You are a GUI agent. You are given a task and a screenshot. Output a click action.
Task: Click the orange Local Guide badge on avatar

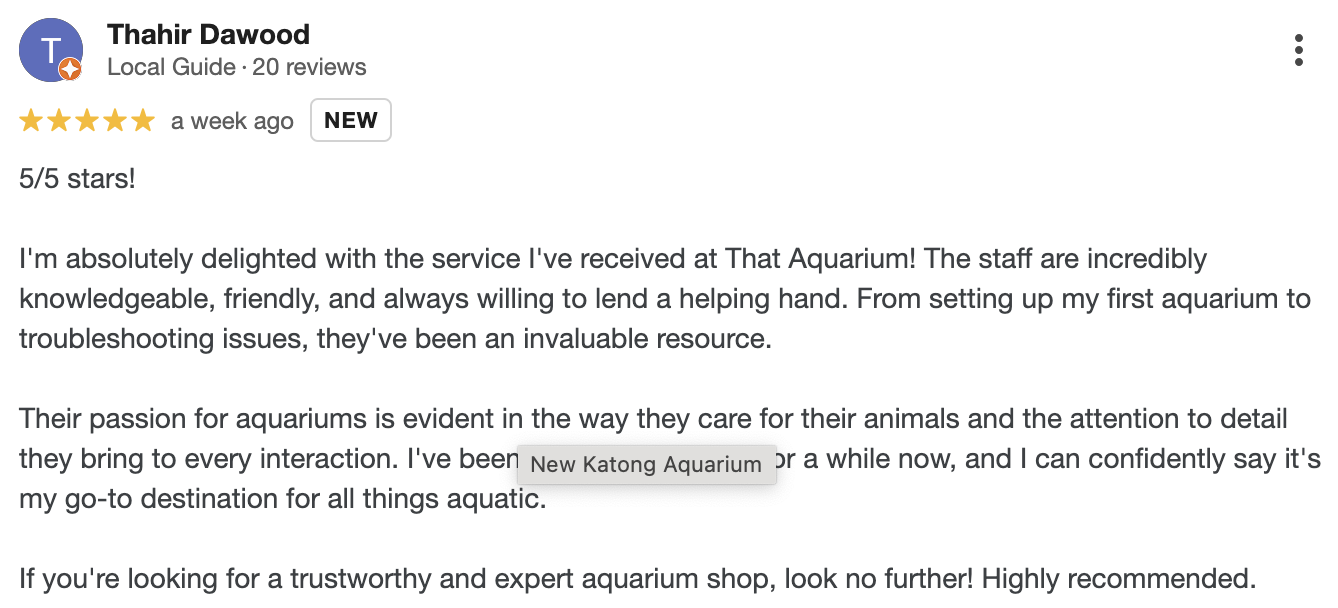coord(70,69)
